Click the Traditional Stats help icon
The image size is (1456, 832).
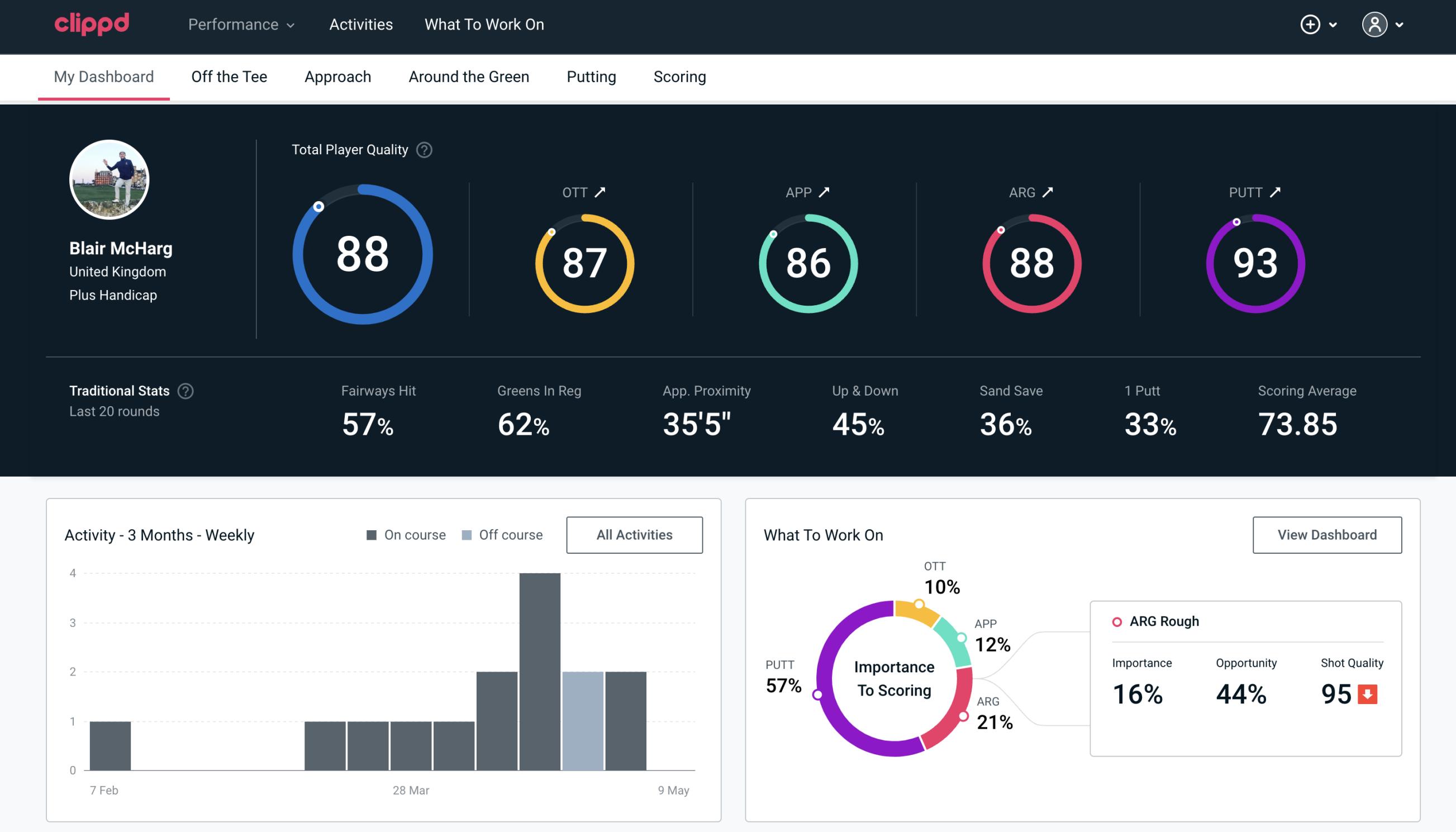click(x=187, y=390)
